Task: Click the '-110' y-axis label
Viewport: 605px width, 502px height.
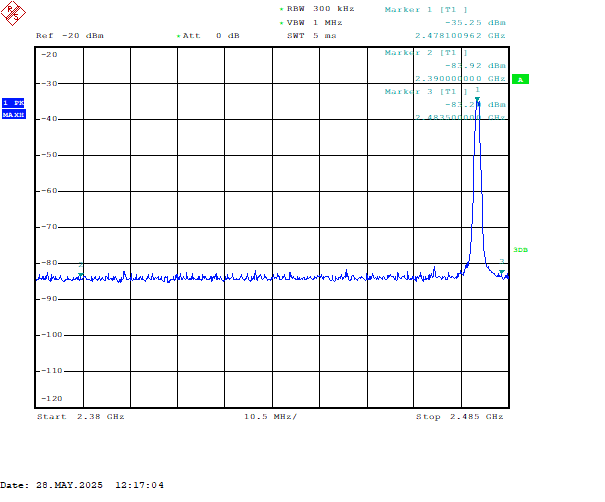Action: pos(52,370)
